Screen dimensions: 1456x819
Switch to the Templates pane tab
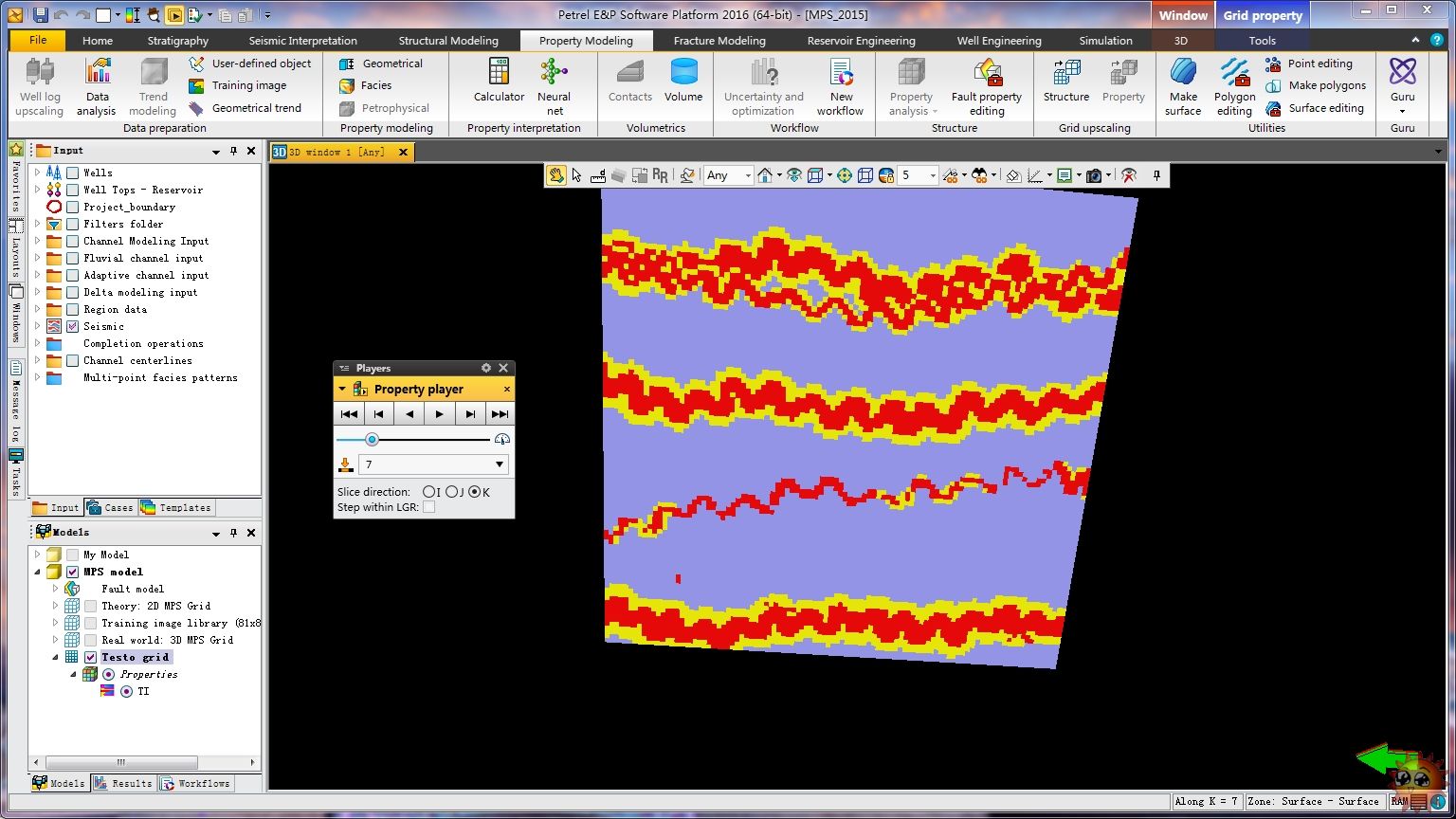176,507
